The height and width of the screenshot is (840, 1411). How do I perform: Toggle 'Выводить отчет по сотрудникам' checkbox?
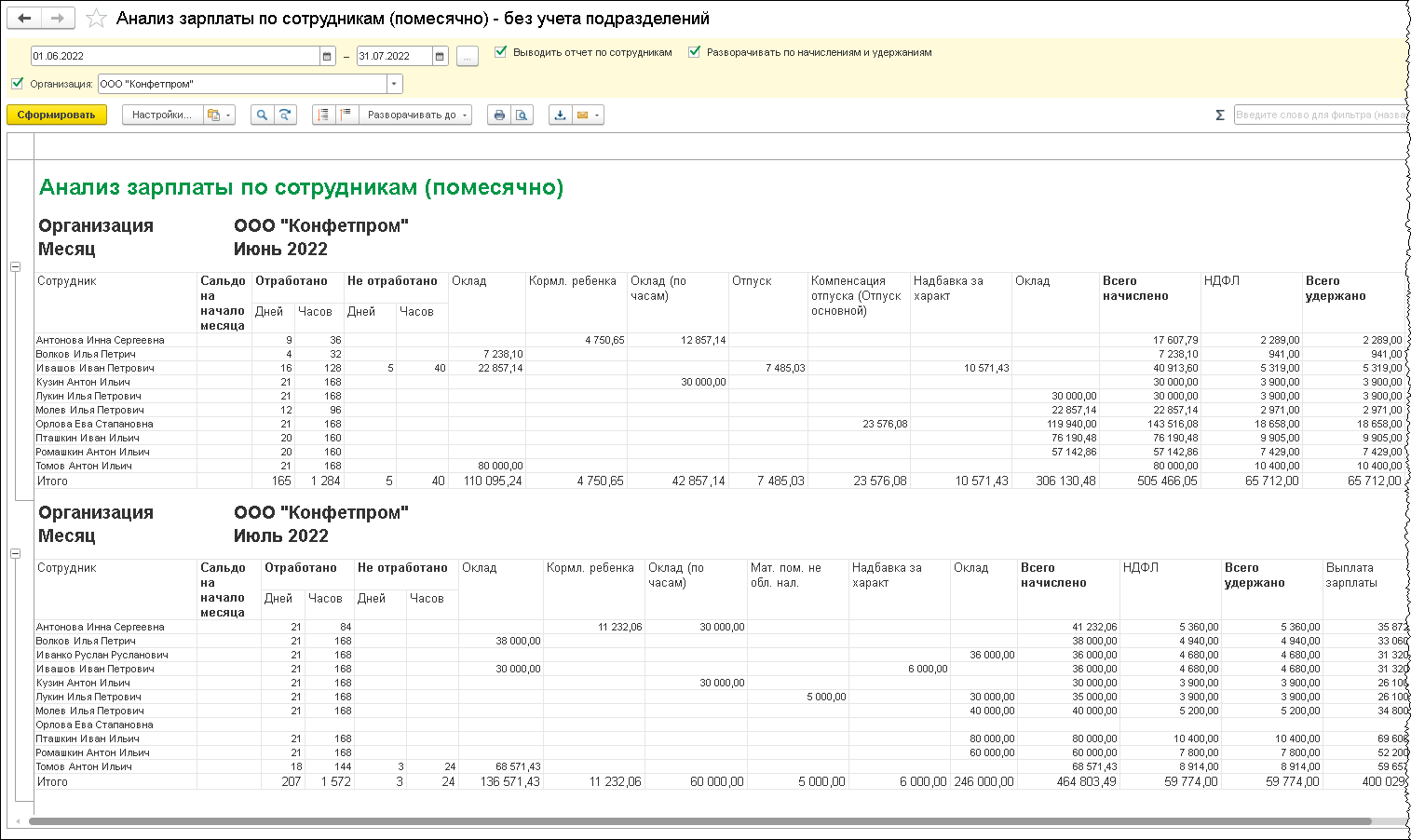(501, 52)
